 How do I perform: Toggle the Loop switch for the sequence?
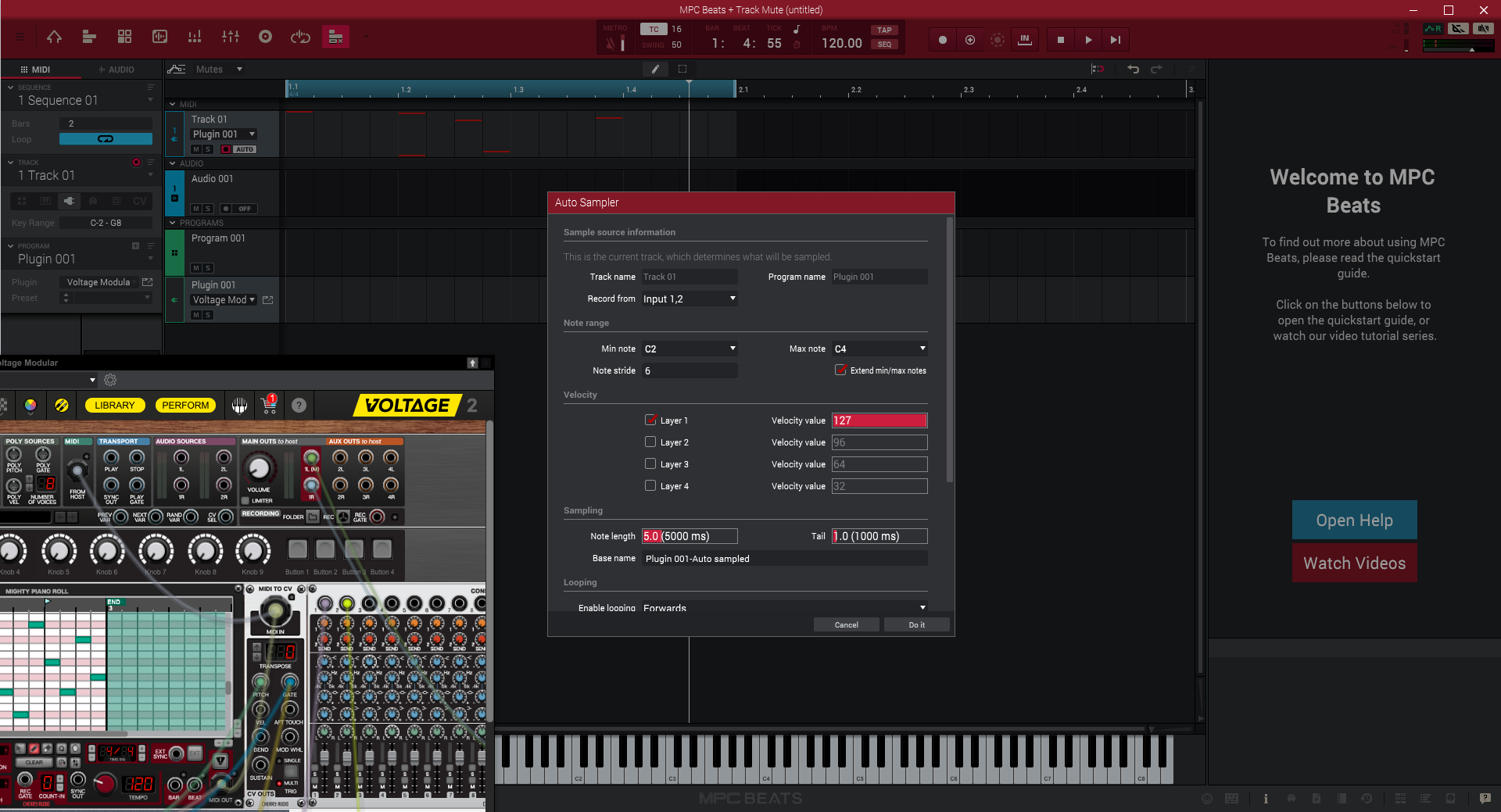(106, 139)
